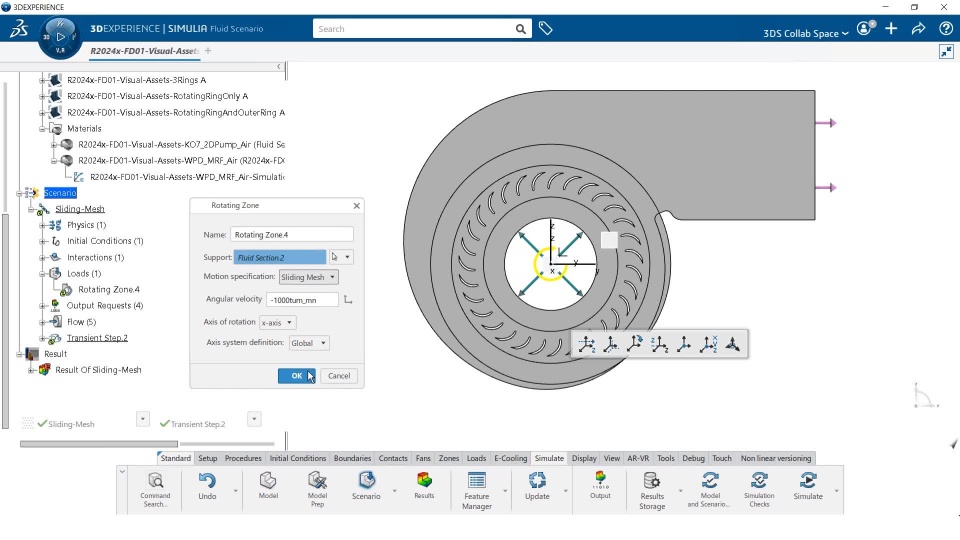This screenshot has width=960, height=540.
Task: Confirm Rotating Zone dialog with OK
Action: coord(296,376)
